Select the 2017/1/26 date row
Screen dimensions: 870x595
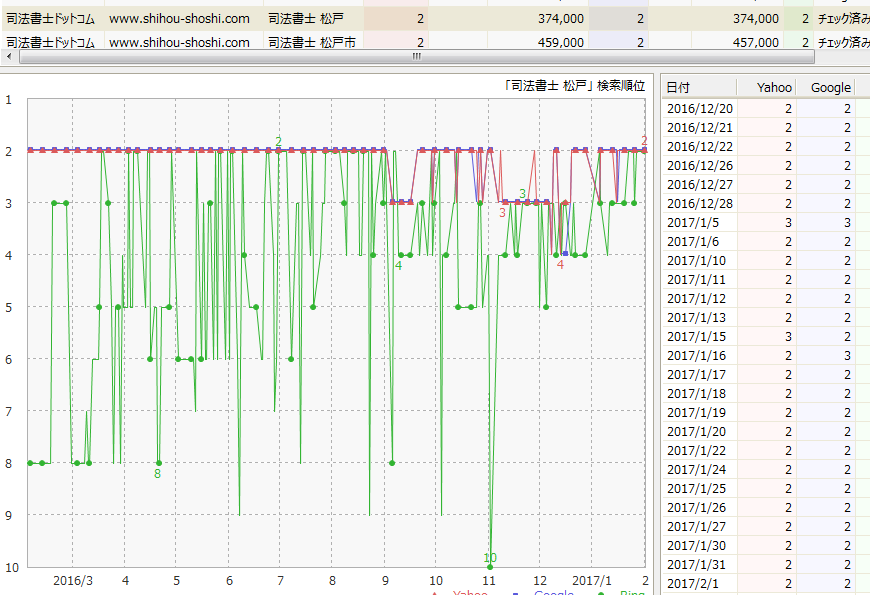[x=766, y=507]
